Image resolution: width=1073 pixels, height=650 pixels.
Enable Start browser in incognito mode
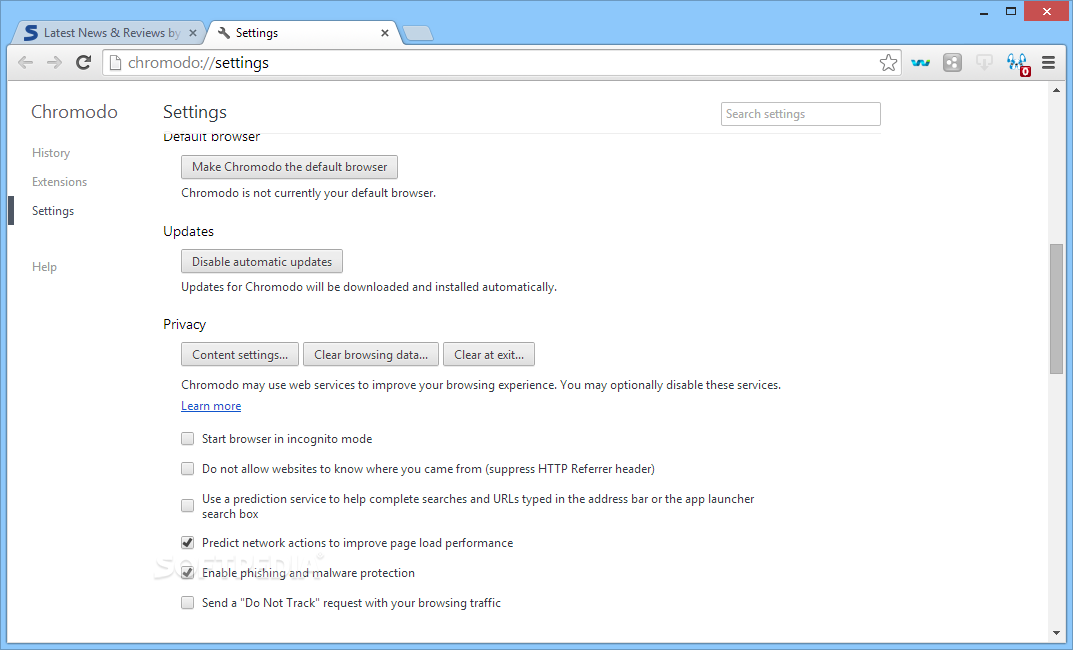(188, 439)
